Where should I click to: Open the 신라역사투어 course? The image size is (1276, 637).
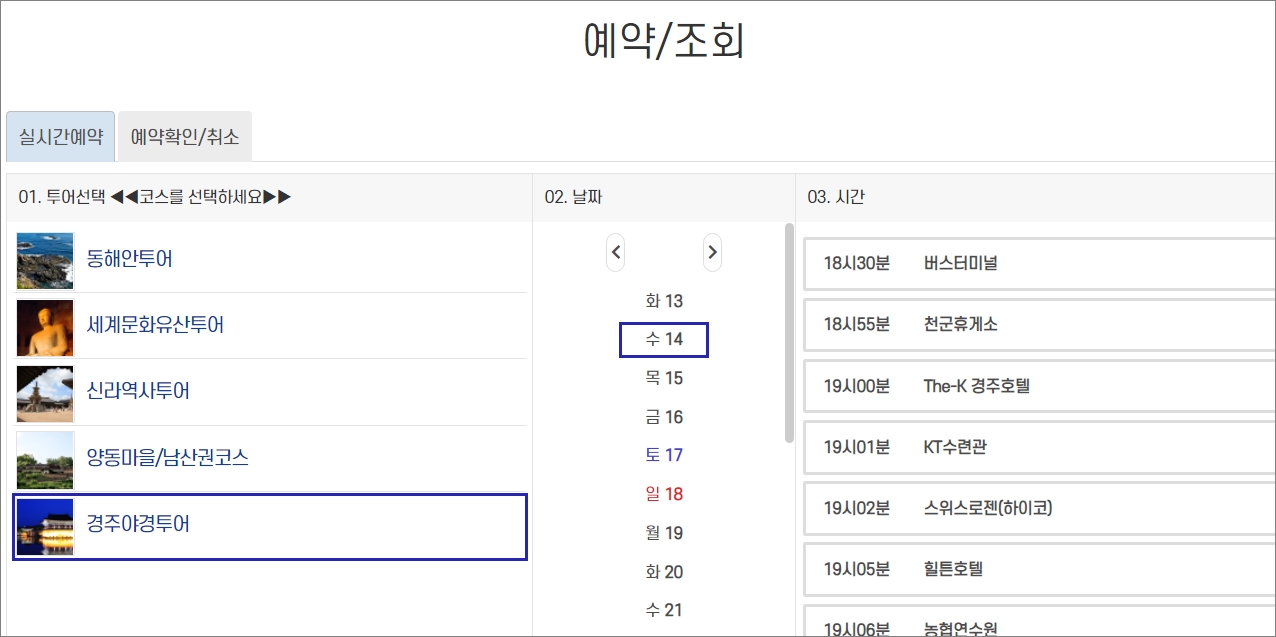pyautogui.click(x=131, y=392)
